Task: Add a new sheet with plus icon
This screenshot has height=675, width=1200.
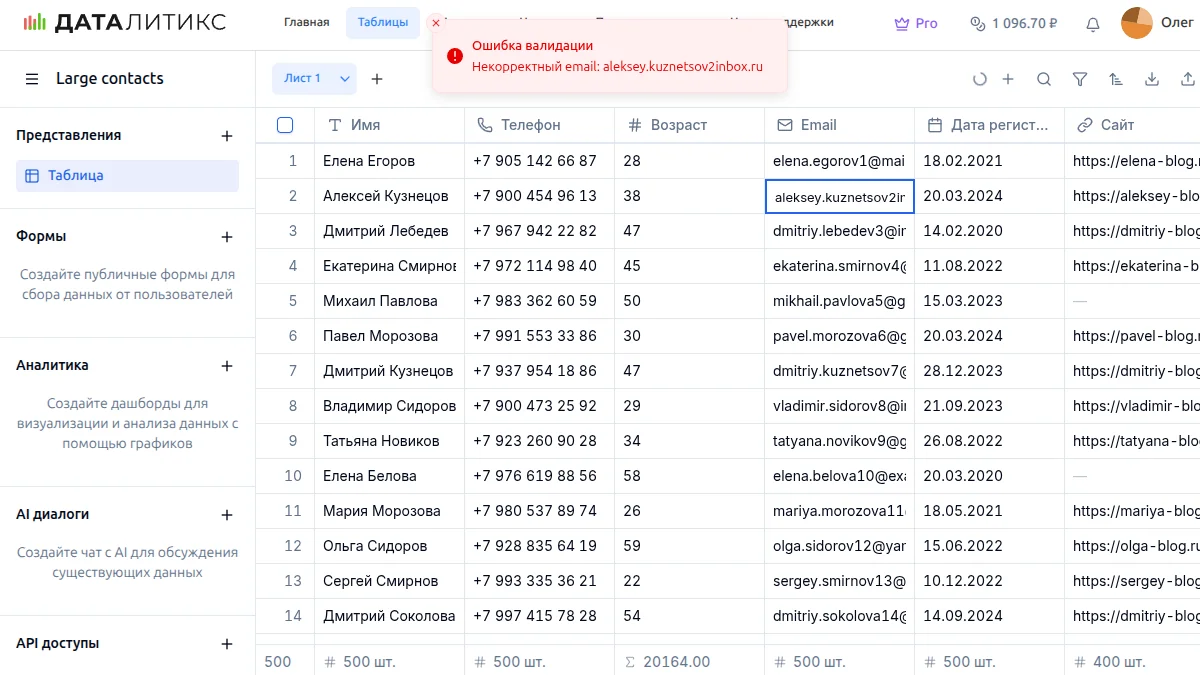Action: coord(377,79)
